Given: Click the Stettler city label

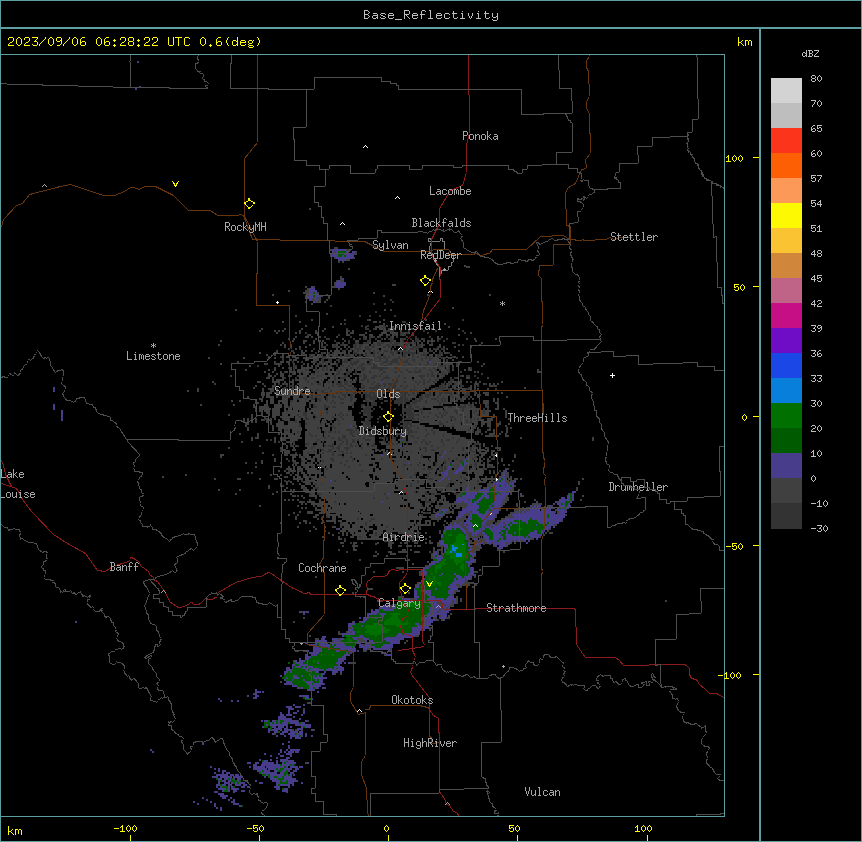Looking at the screenshot, I should point(634,237).
